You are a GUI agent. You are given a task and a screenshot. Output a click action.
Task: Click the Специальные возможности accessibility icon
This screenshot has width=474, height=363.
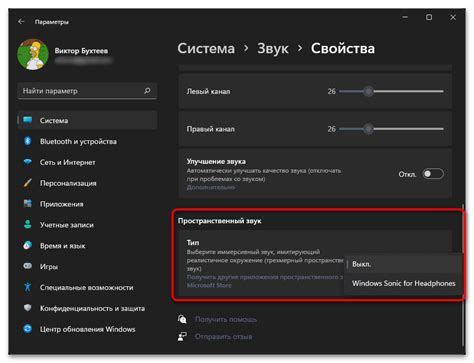click(x=28, y=287)
